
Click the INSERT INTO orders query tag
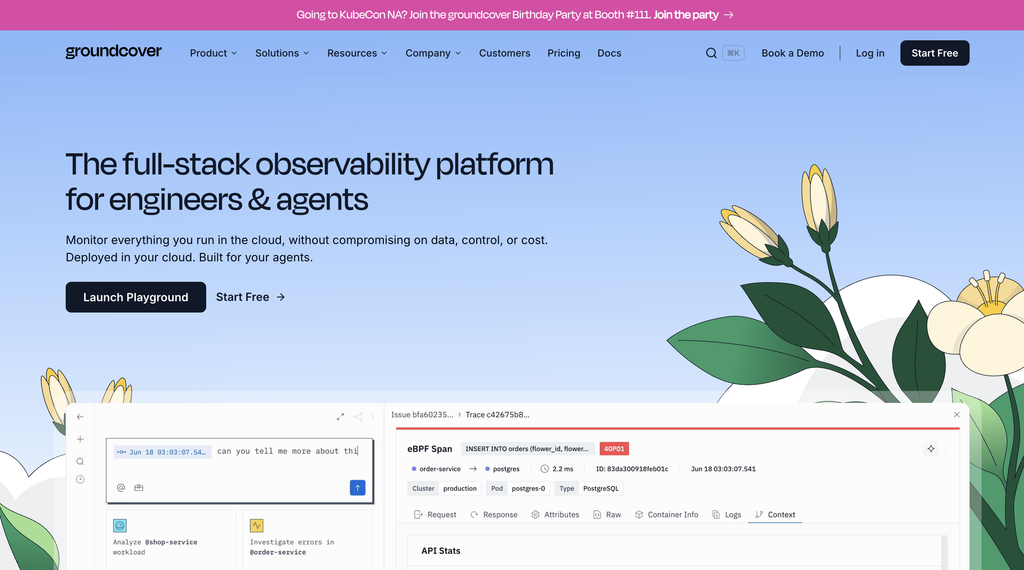527,449
